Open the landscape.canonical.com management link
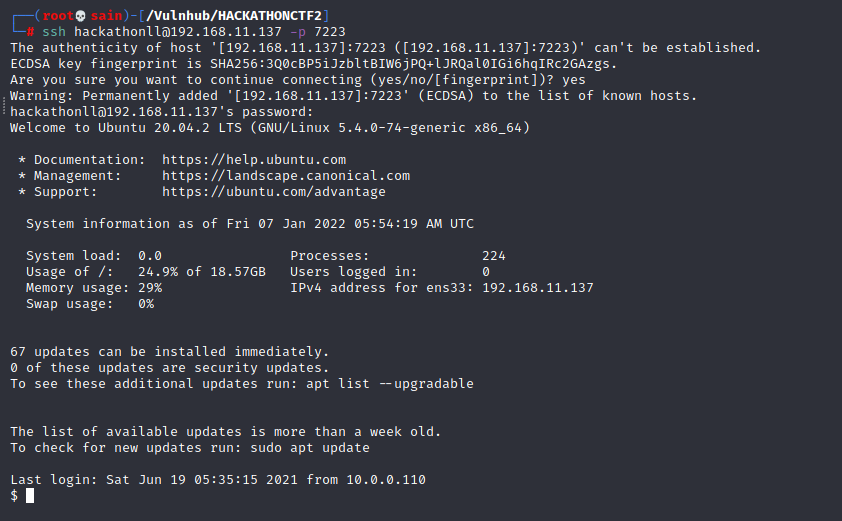 click(286, 176)
